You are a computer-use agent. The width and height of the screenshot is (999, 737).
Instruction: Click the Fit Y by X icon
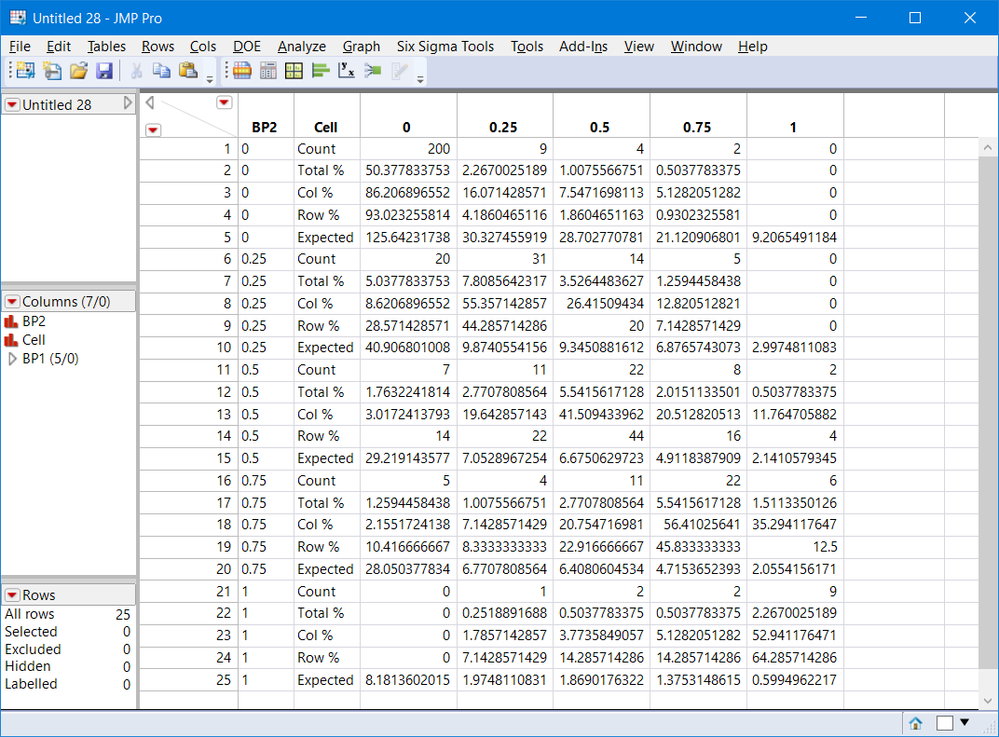[346, 71]
